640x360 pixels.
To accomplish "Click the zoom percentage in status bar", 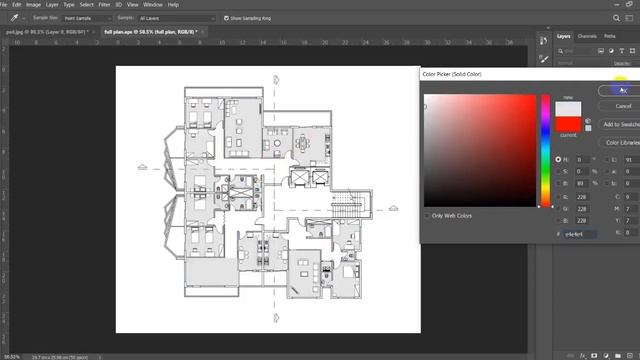I will [x=12, y=357].
